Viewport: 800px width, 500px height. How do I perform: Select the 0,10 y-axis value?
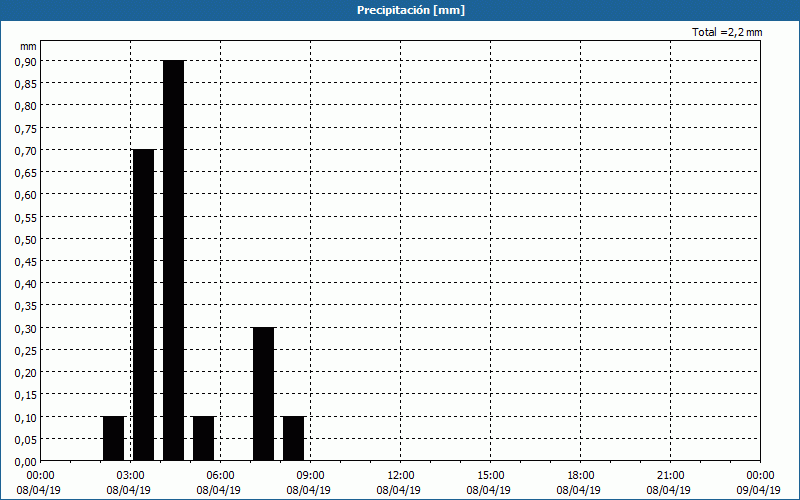coord(26,417)
